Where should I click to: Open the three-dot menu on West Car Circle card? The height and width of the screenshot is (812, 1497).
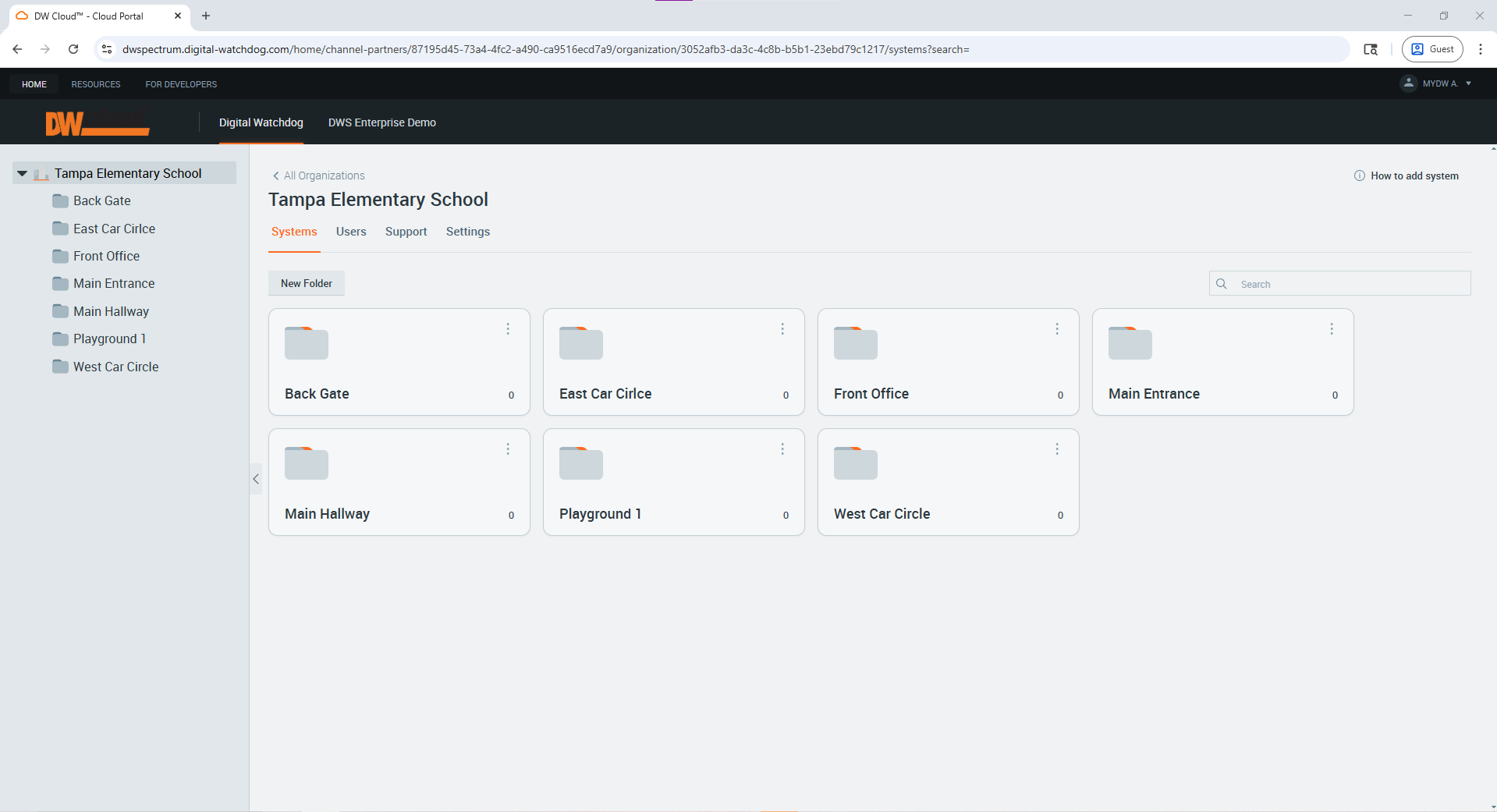click(1057, 449)
